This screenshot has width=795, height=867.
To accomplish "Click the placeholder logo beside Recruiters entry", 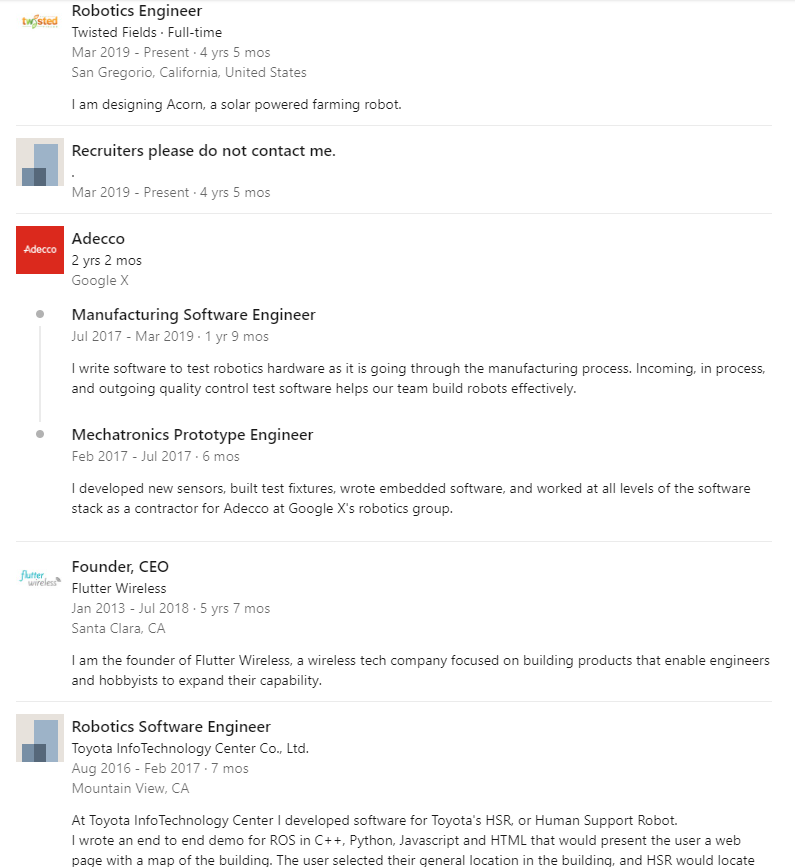I will 40,162.
